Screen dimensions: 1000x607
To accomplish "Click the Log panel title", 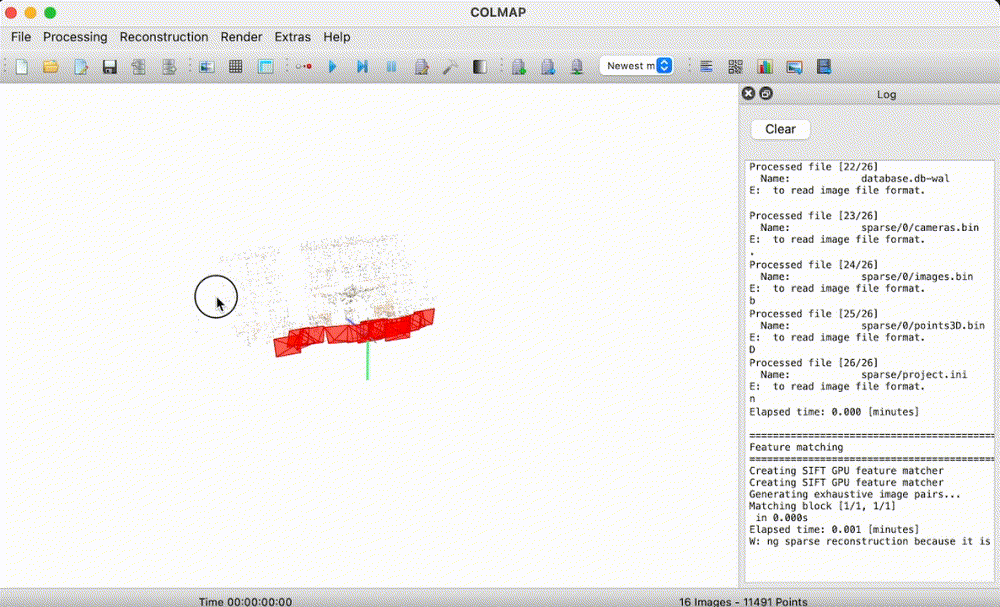I will pos(886,94).
